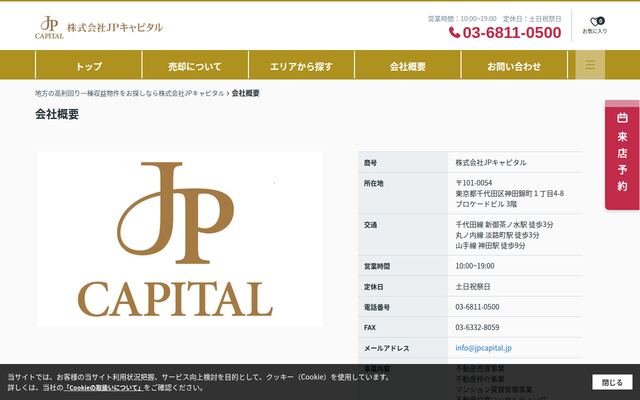Click the 丸ノ内線 淡路町駅 徒歩3分 line
Screen dimensions: 640x400
[x=497, y=235]
